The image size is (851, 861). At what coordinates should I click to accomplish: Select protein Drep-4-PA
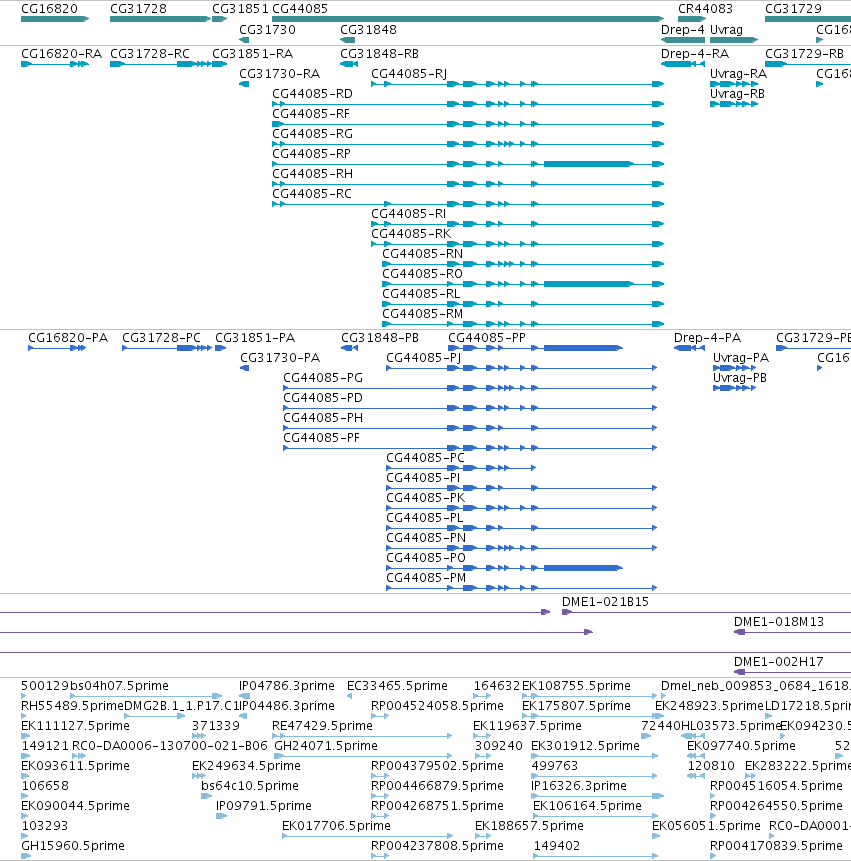[690, 348]
